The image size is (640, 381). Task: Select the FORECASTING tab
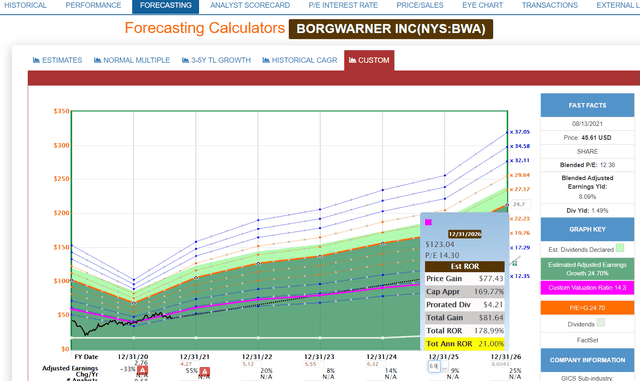coord(166,6)
